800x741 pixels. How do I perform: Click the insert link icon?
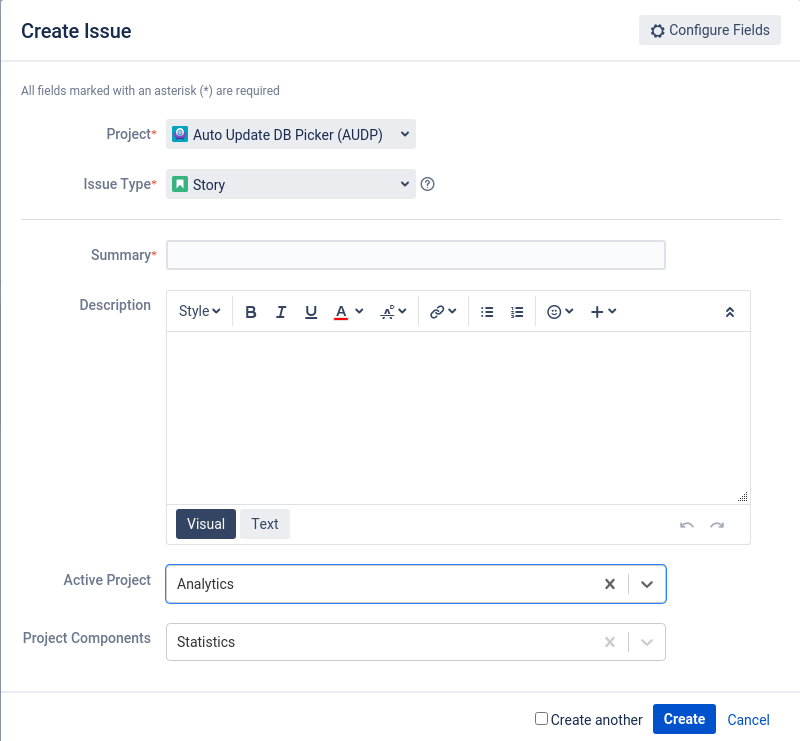(x=437, y=312)
